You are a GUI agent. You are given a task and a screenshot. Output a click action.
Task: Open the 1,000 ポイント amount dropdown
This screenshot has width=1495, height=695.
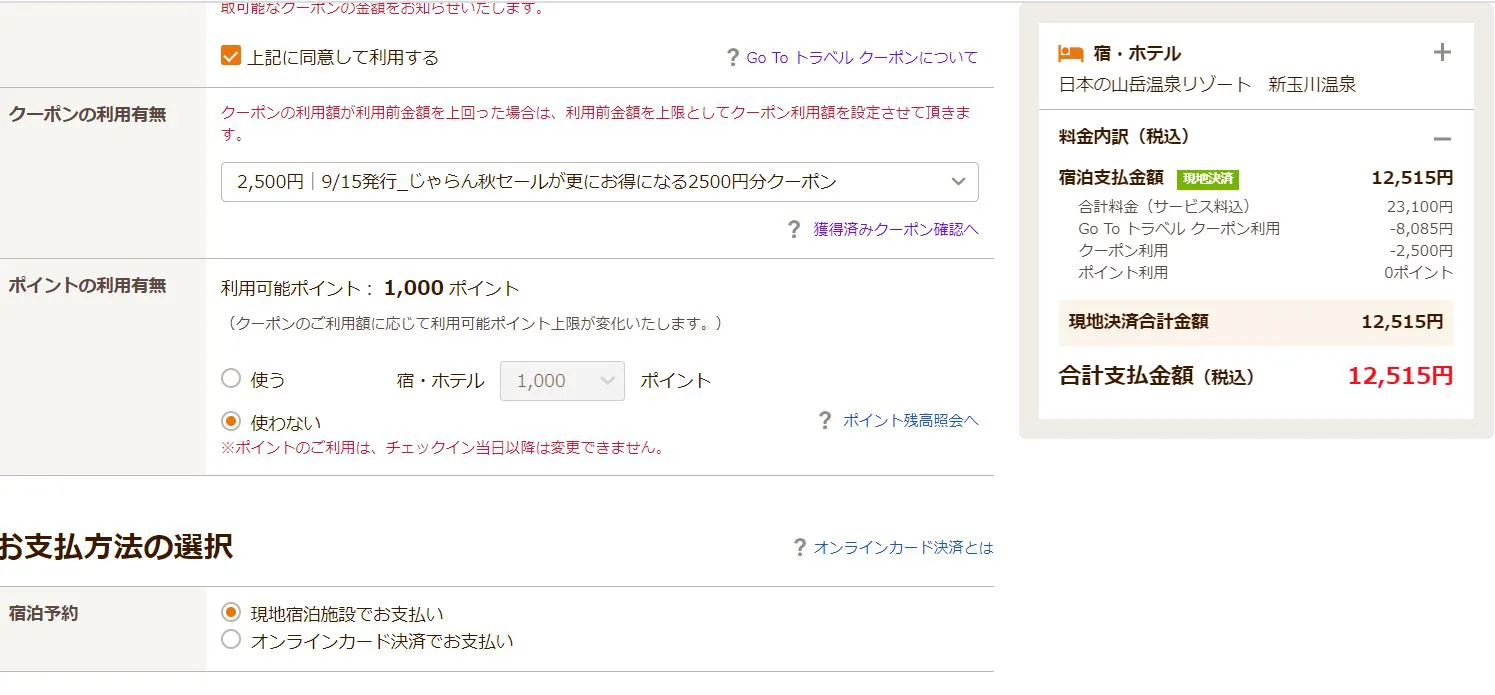click(562, 381)
